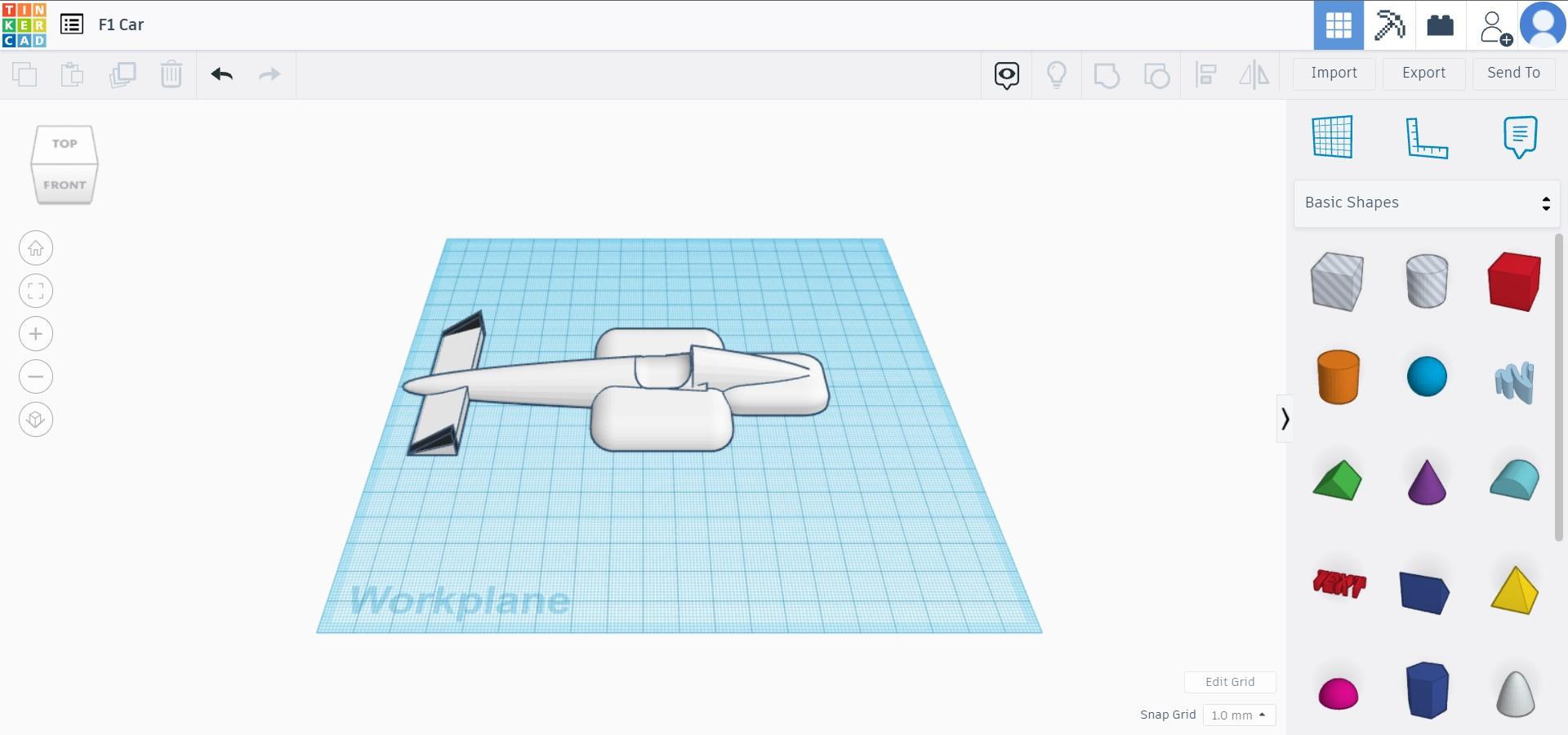Zoom in with the plus button
This screenshot has width=1568, height=735.
click(x=36, y=334)
